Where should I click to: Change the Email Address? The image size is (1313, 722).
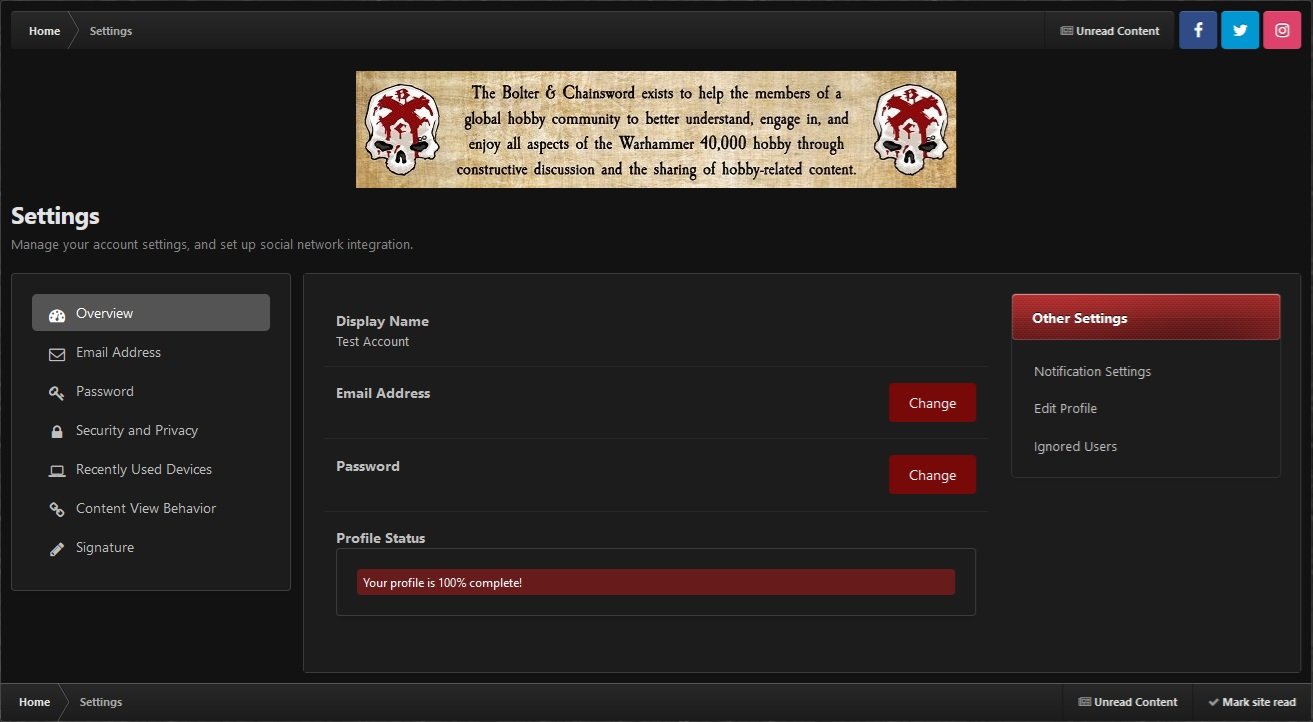click(x=932, y=403)
